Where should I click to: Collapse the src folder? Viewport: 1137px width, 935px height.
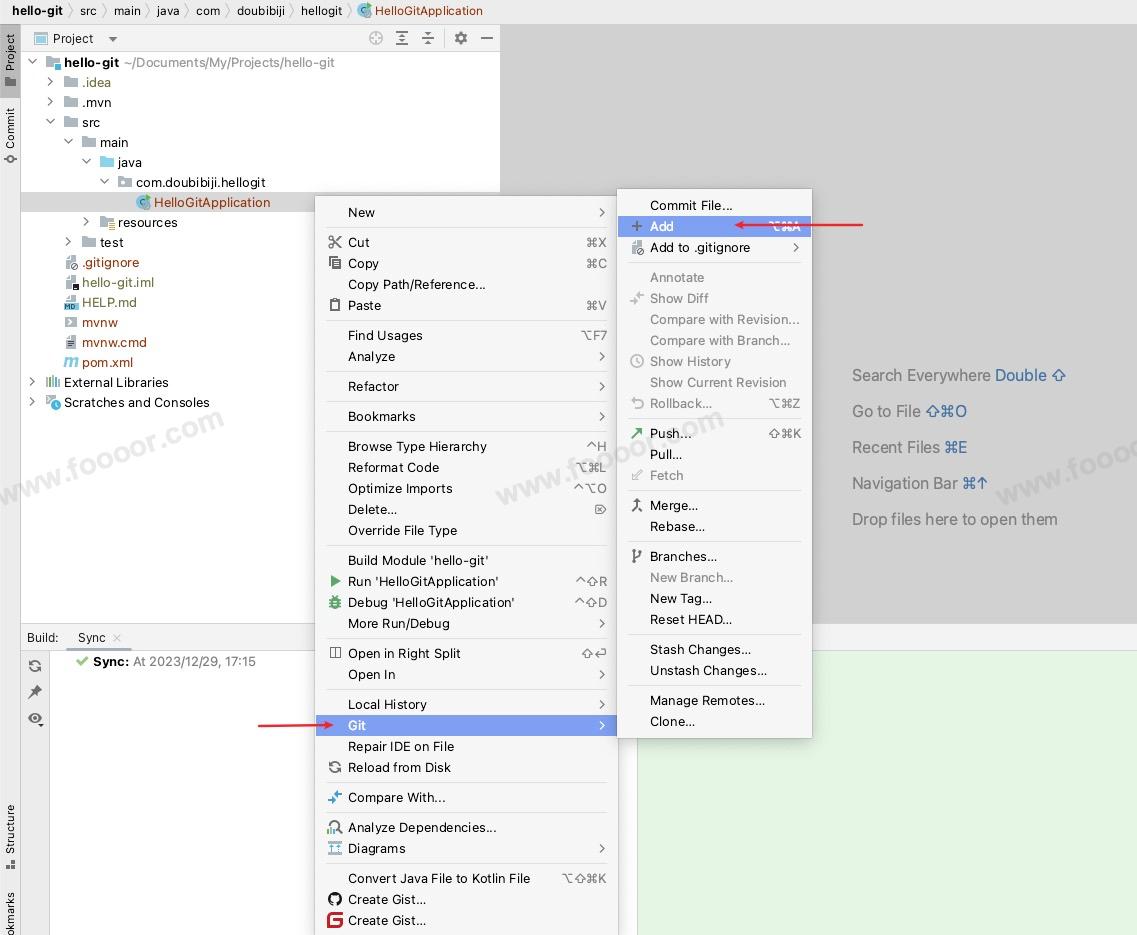[x=51, y=122]
